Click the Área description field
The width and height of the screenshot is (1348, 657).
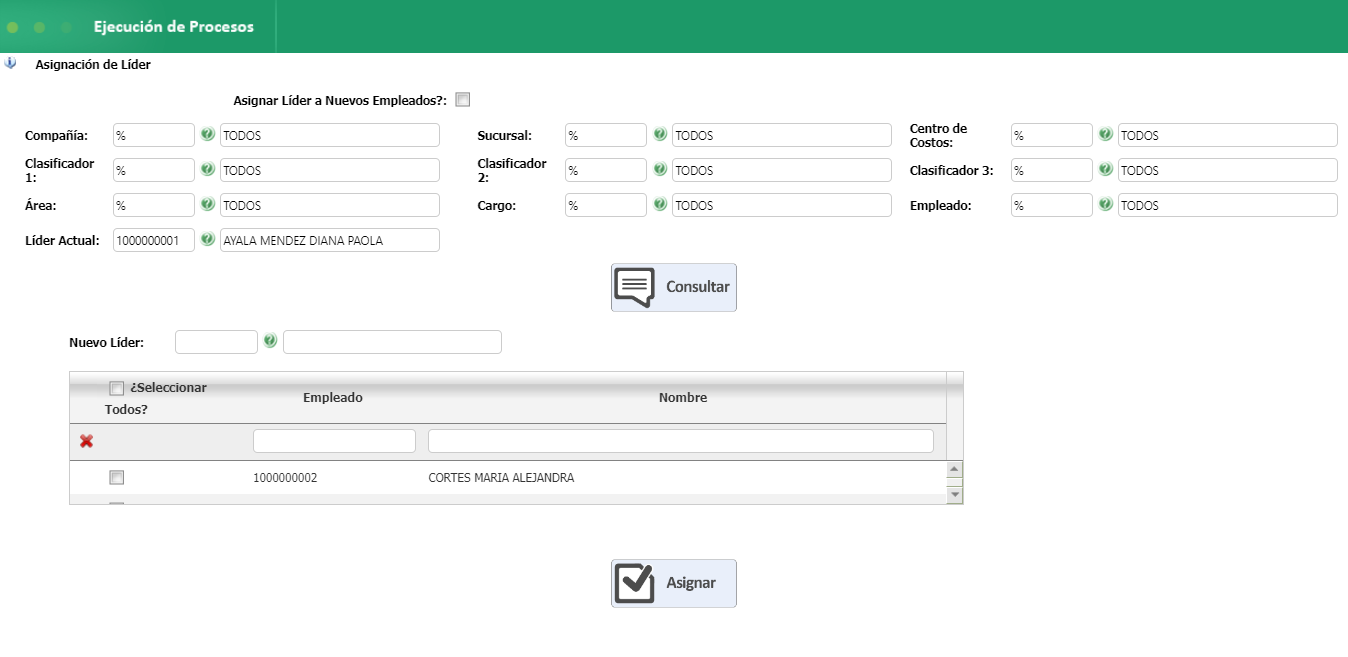point(330,205)
